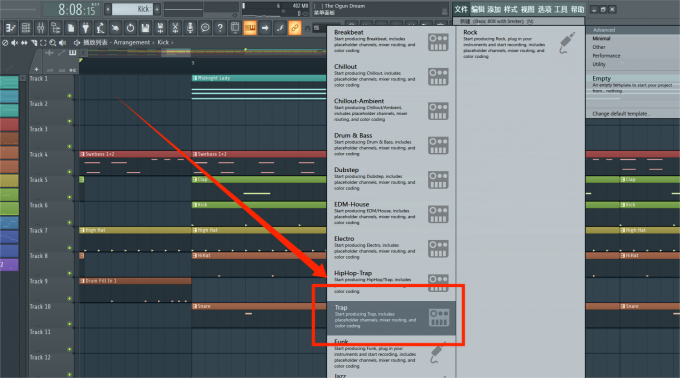Click the plus button beside Kick pattern
Viewport: 680px width, 378px height.
pos(157,9)
